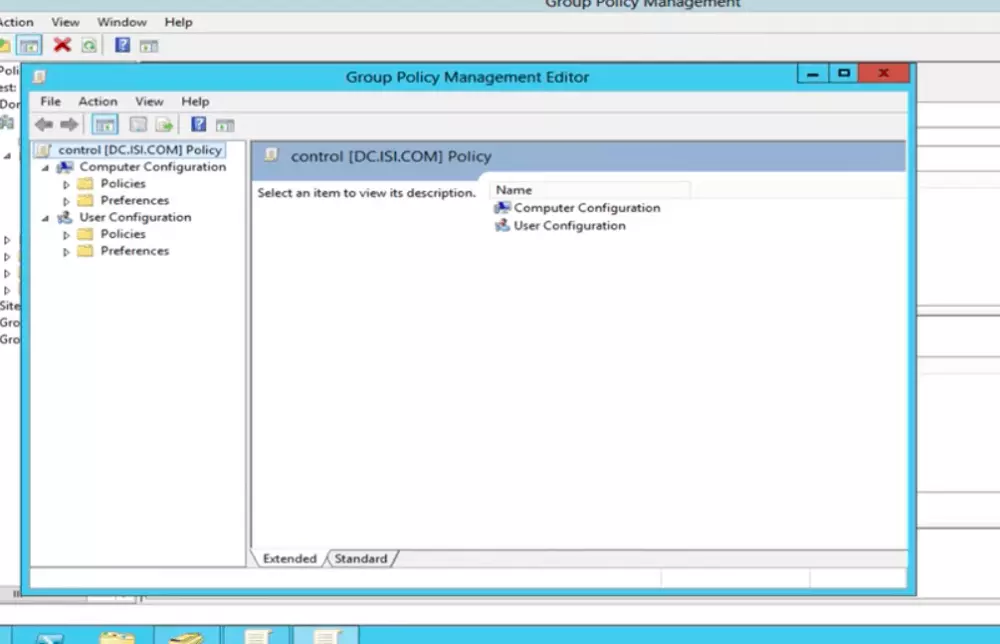
Task: Maximize the Group Policy Management Editor window
Action: 844,73
